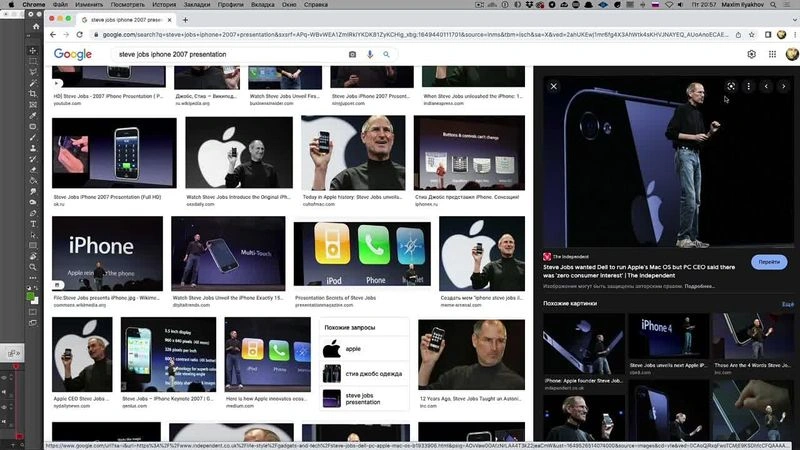This screenshot has height=450, width=800.
Task: Select the Hand tool in Photoshop toolbar
Action: (x=33, y=257)
